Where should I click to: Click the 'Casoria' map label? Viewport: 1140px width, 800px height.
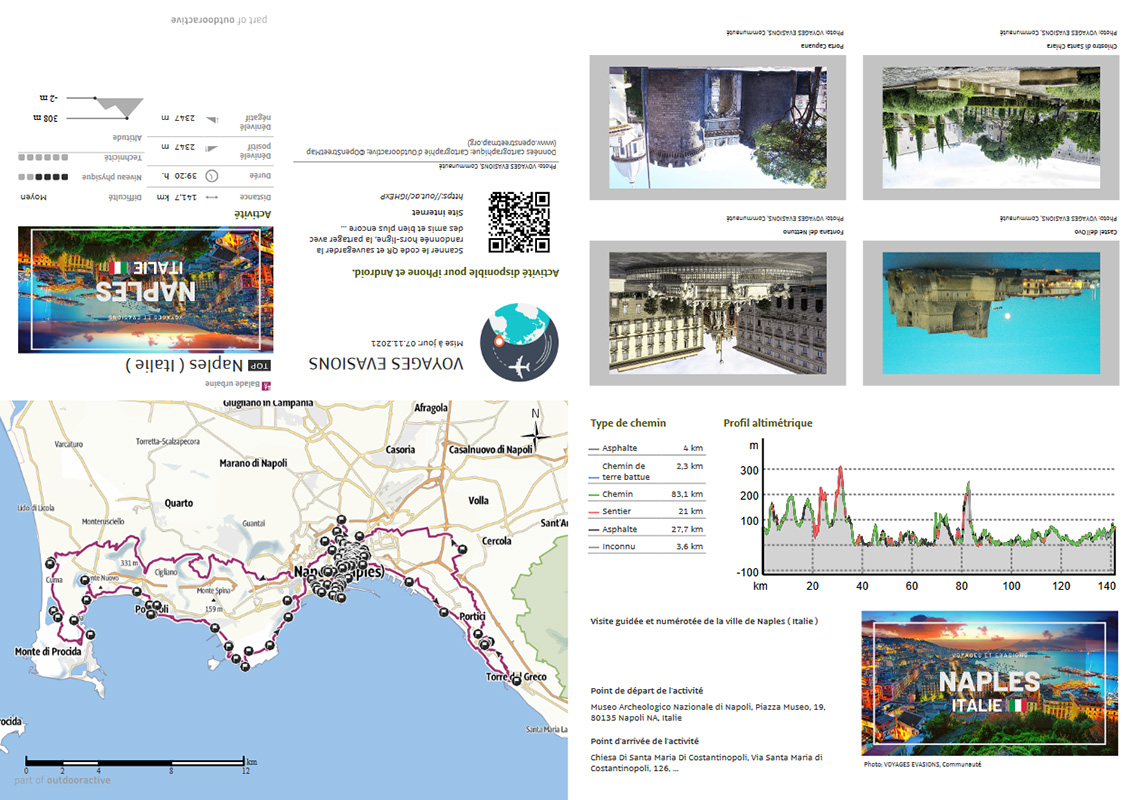point(400,450)
